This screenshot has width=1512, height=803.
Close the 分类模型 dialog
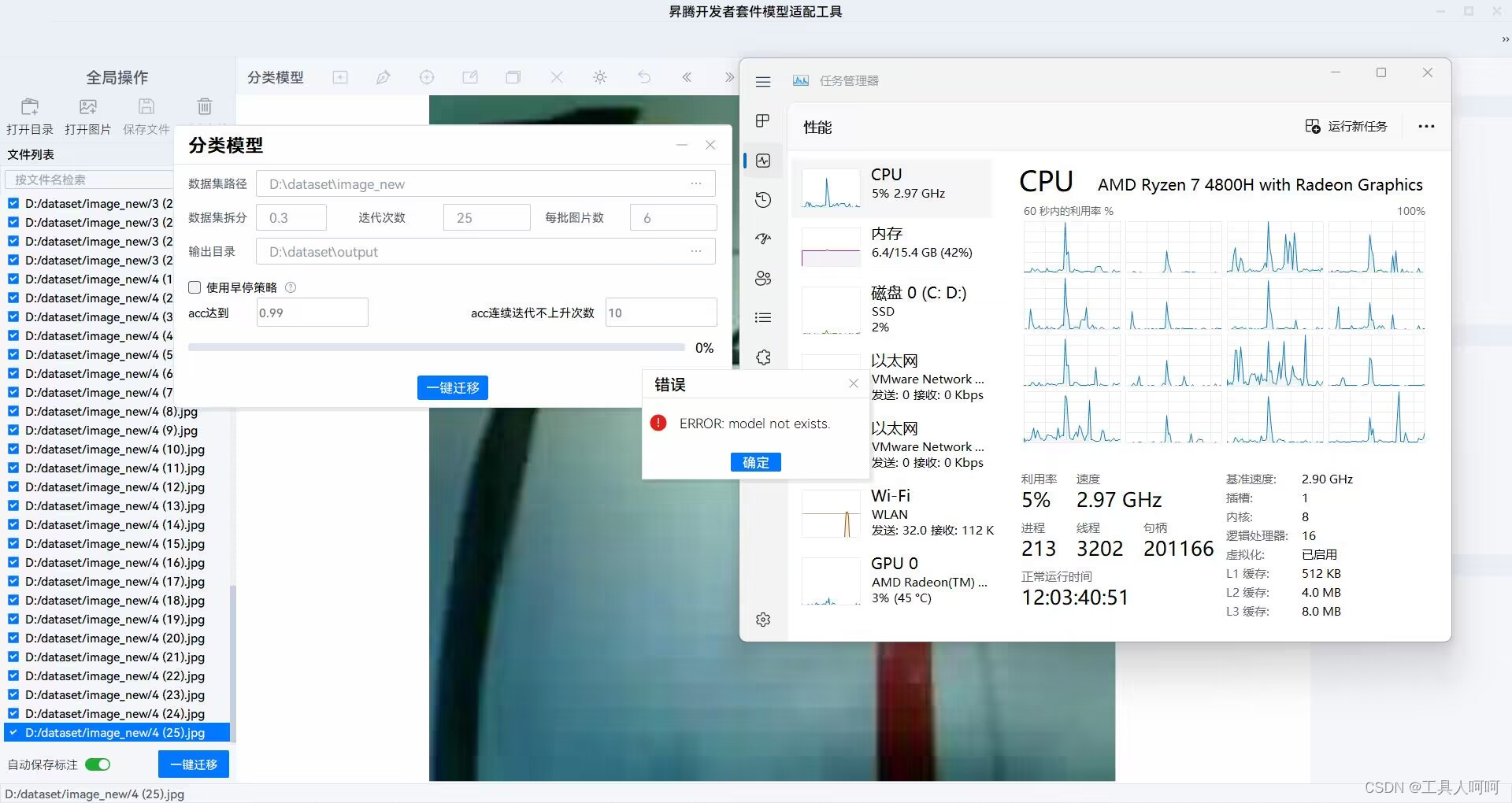click(710, 145)
